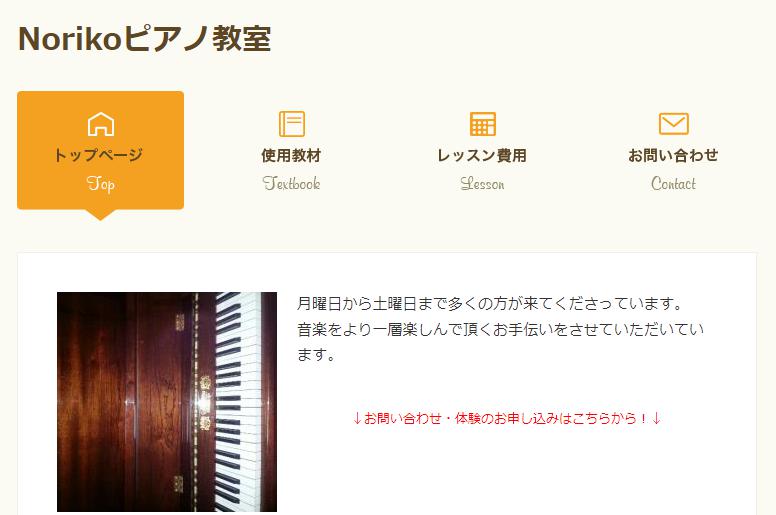Viewport: 776px width, 515px height.
Task: Open the お問い合わせ navigation item
Action: [673, 155]
